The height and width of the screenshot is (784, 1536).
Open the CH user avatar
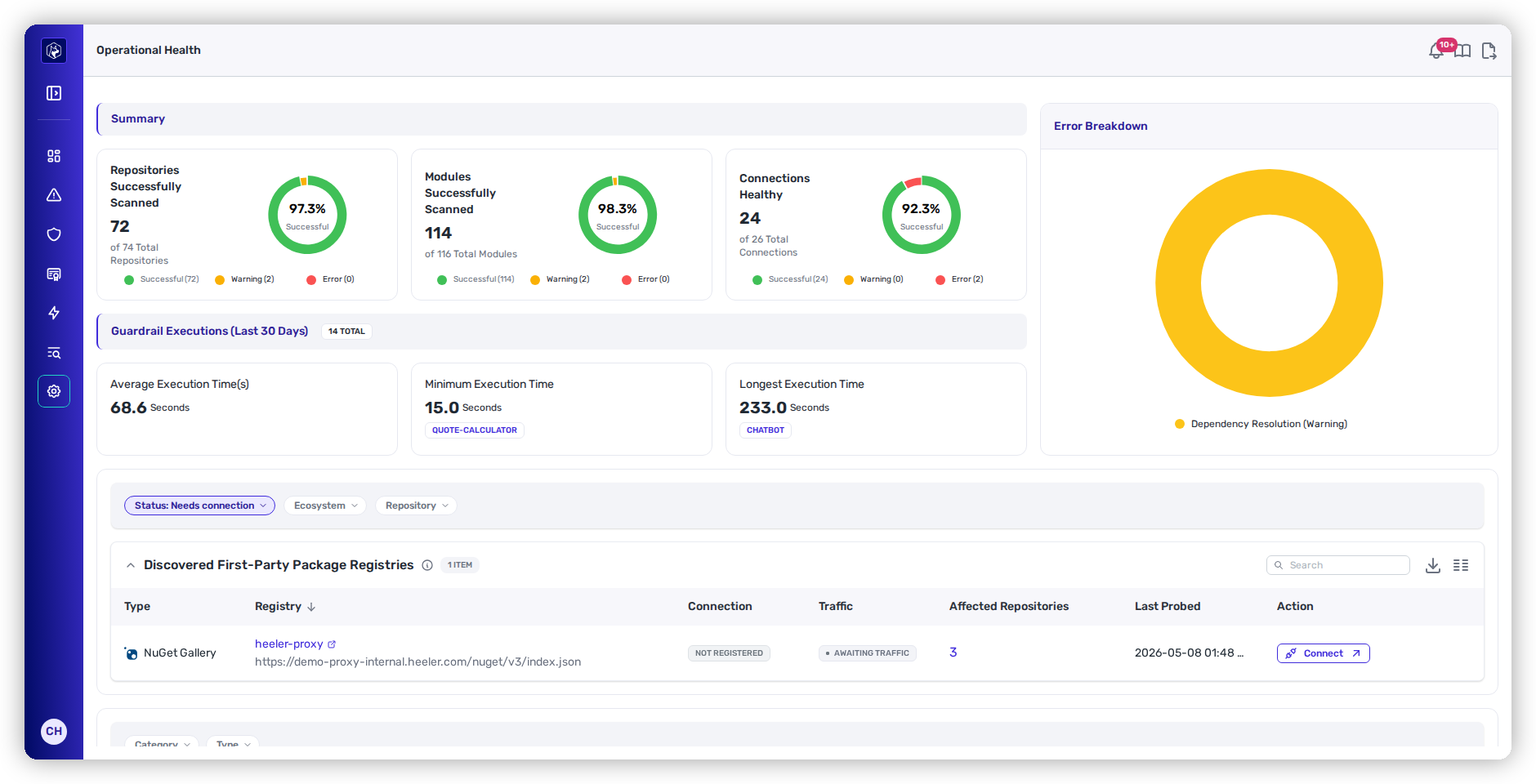[54, 731]
